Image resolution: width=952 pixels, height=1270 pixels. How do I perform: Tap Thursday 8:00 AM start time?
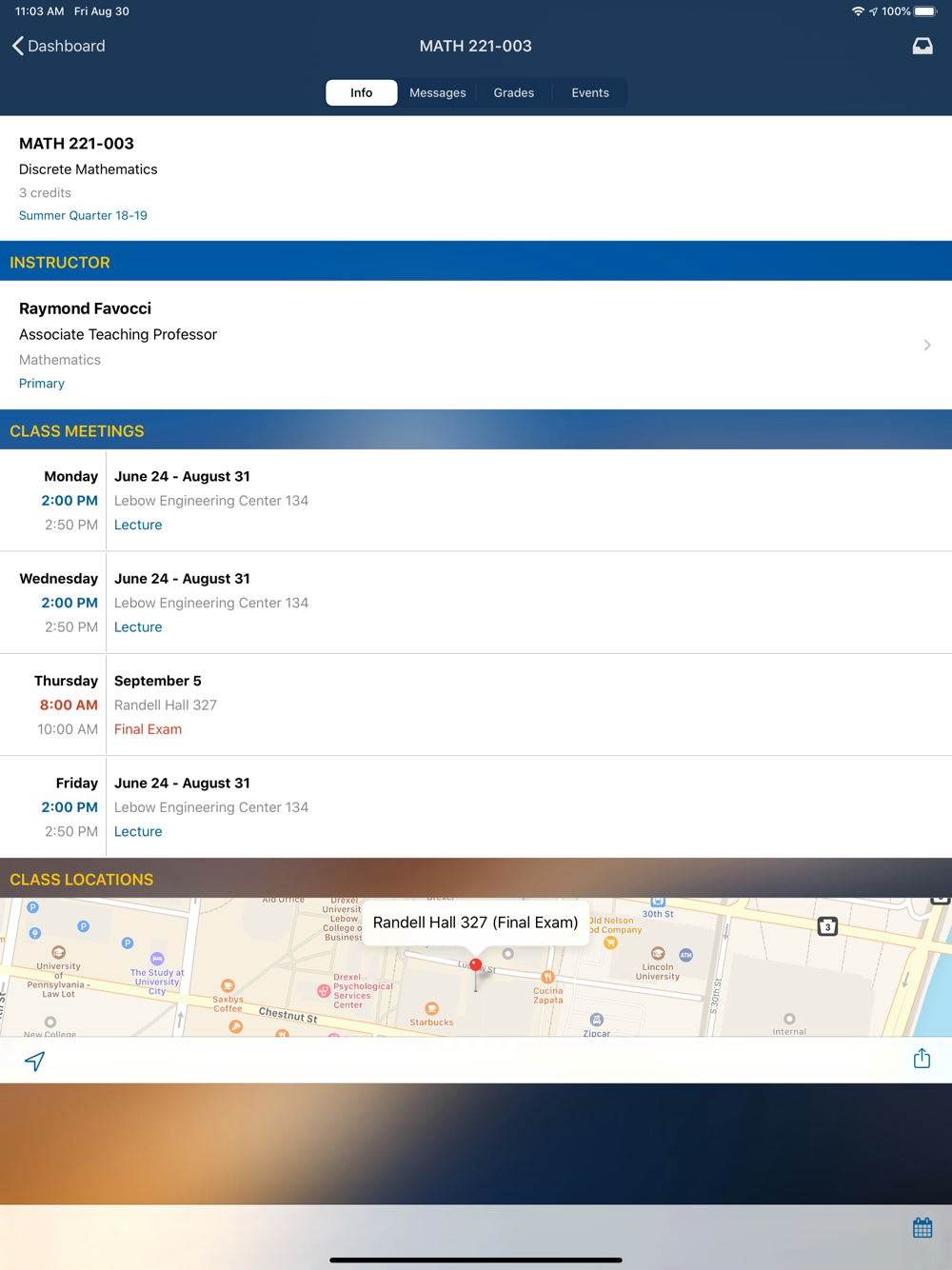tap(69, 704)
